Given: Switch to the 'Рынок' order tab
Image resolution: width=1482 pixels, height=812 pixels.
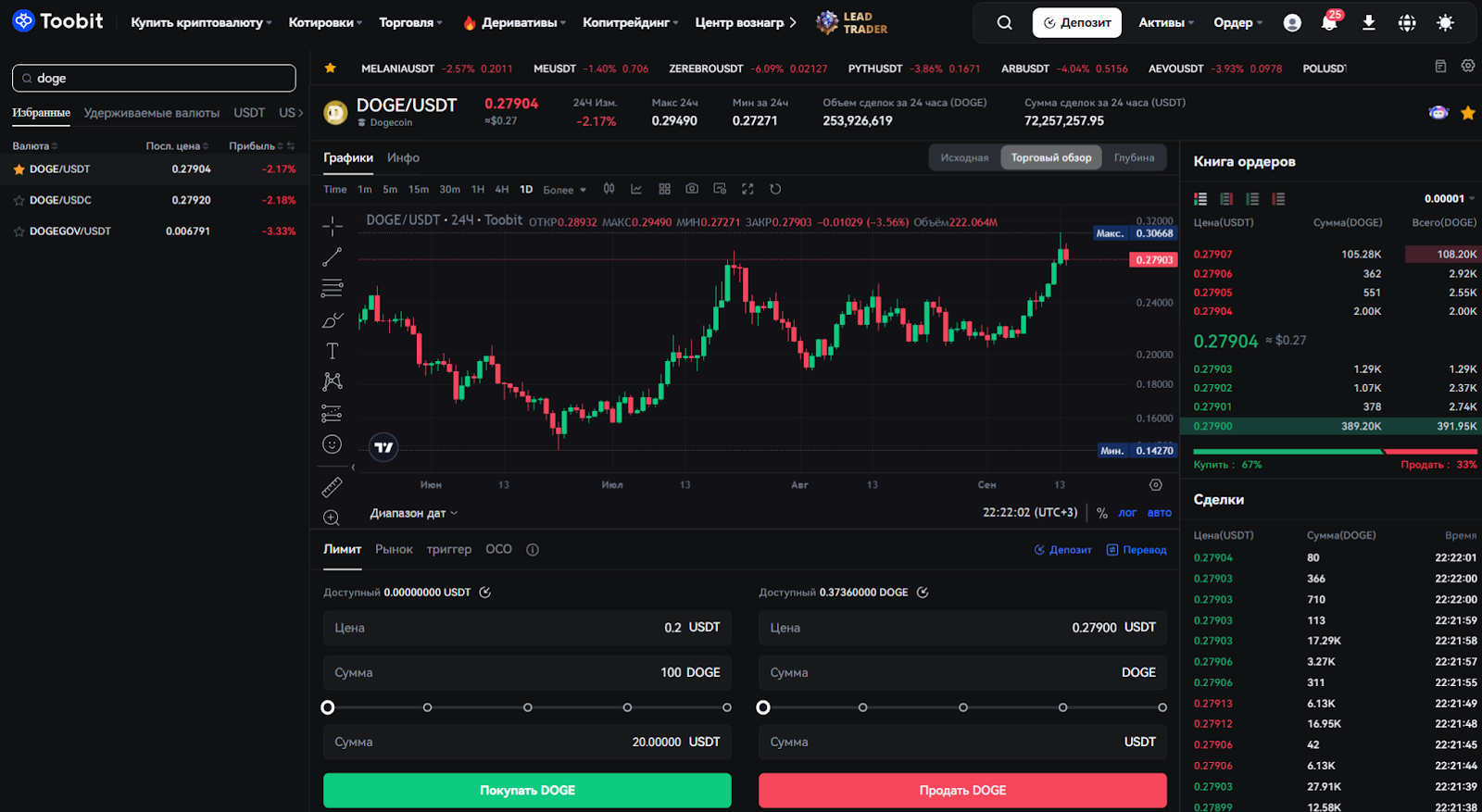Looking at the screenshot, I should (x=394, y=549).
